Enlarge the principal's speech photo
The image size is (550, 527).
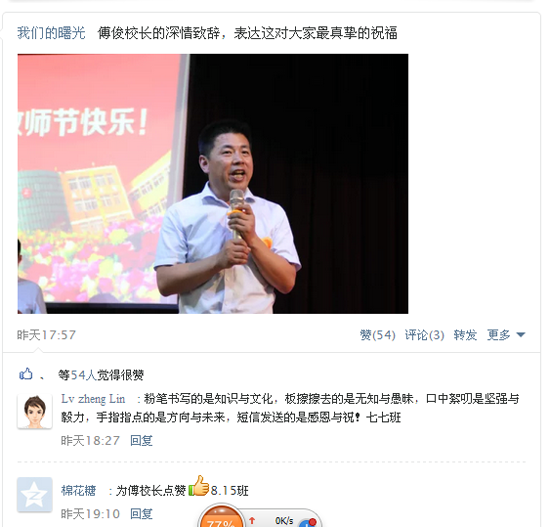tap(213, 184)
